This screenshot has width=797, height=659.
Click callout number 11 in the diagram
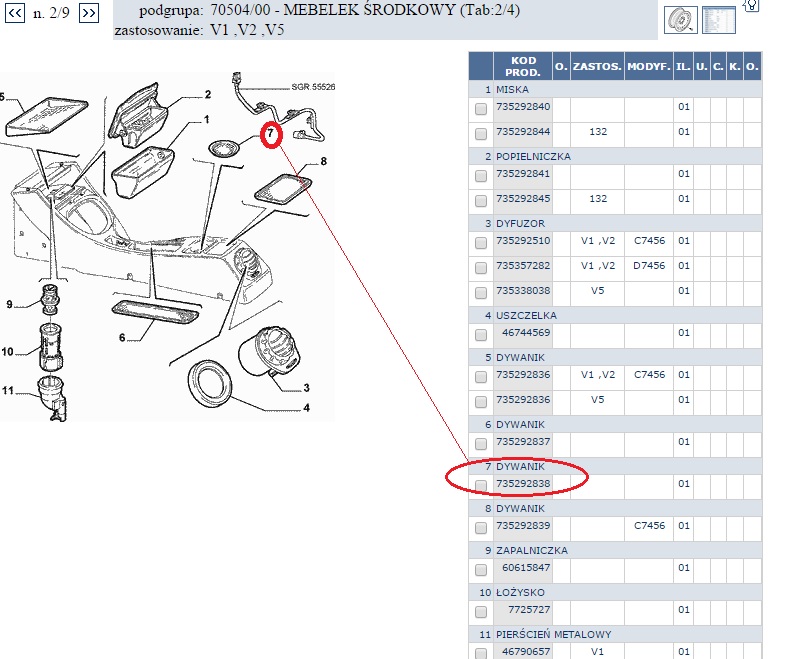pos(7,391)
